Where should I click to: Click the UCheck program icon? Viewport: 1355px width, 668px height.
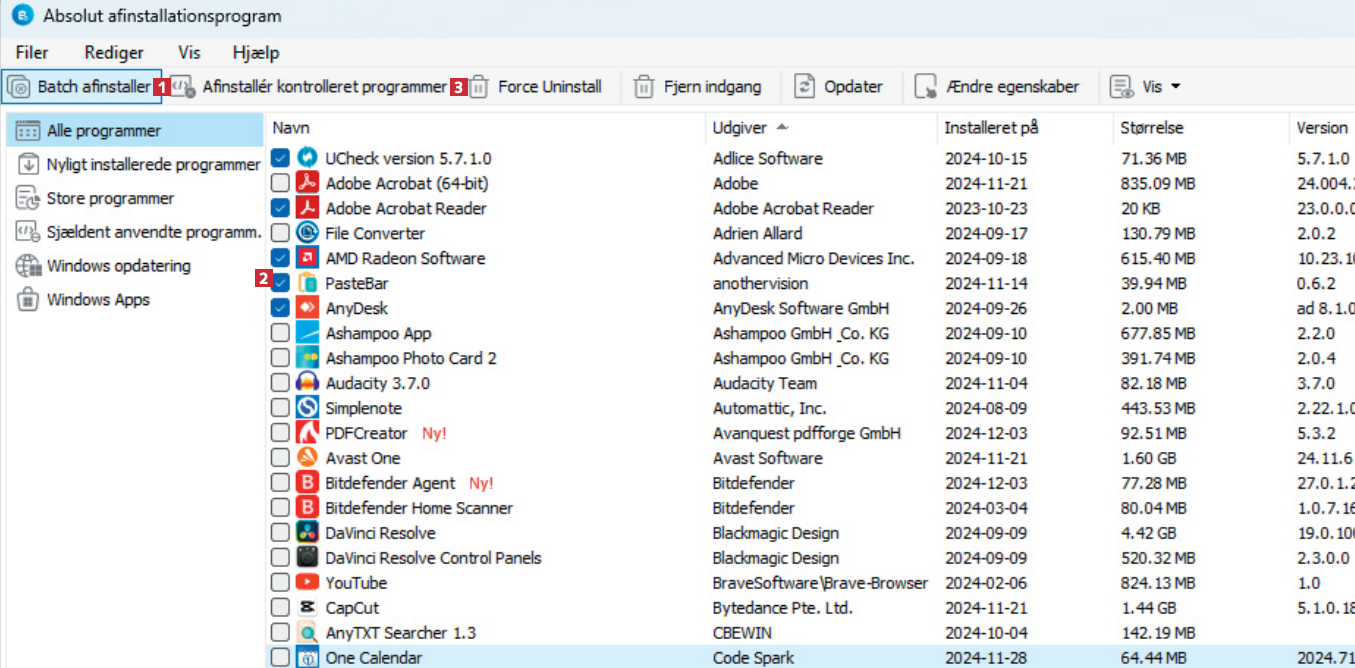pos(308,158)
